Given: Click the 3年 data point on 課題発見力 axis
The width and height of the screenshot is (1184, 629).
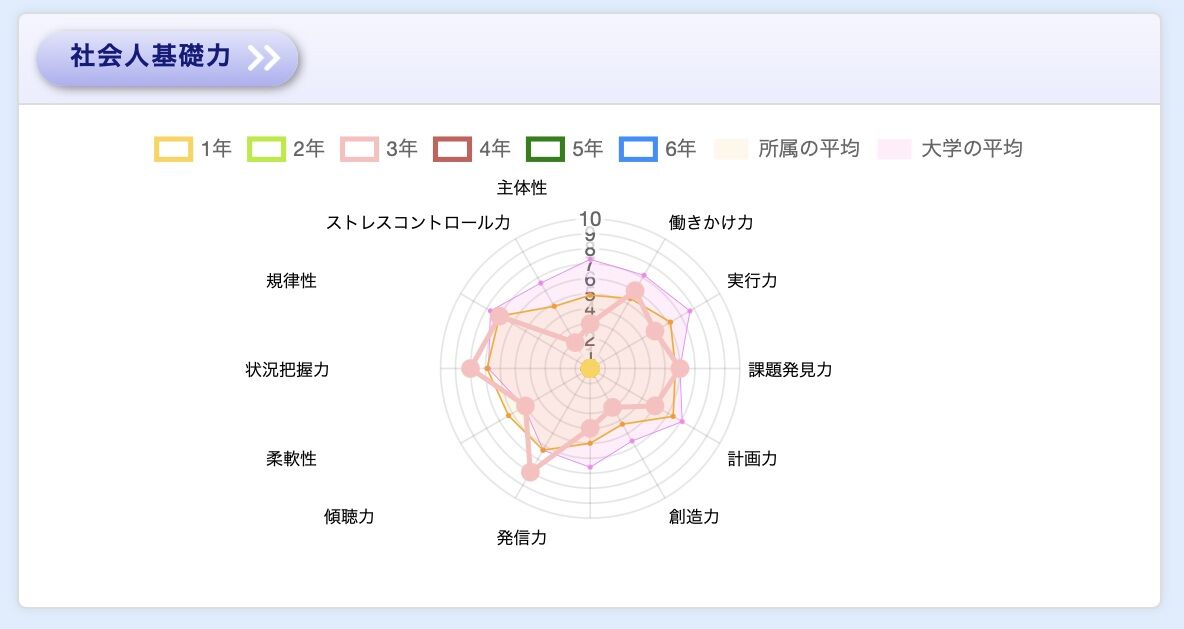Looking at the screenshot, I should click(680, 369).
